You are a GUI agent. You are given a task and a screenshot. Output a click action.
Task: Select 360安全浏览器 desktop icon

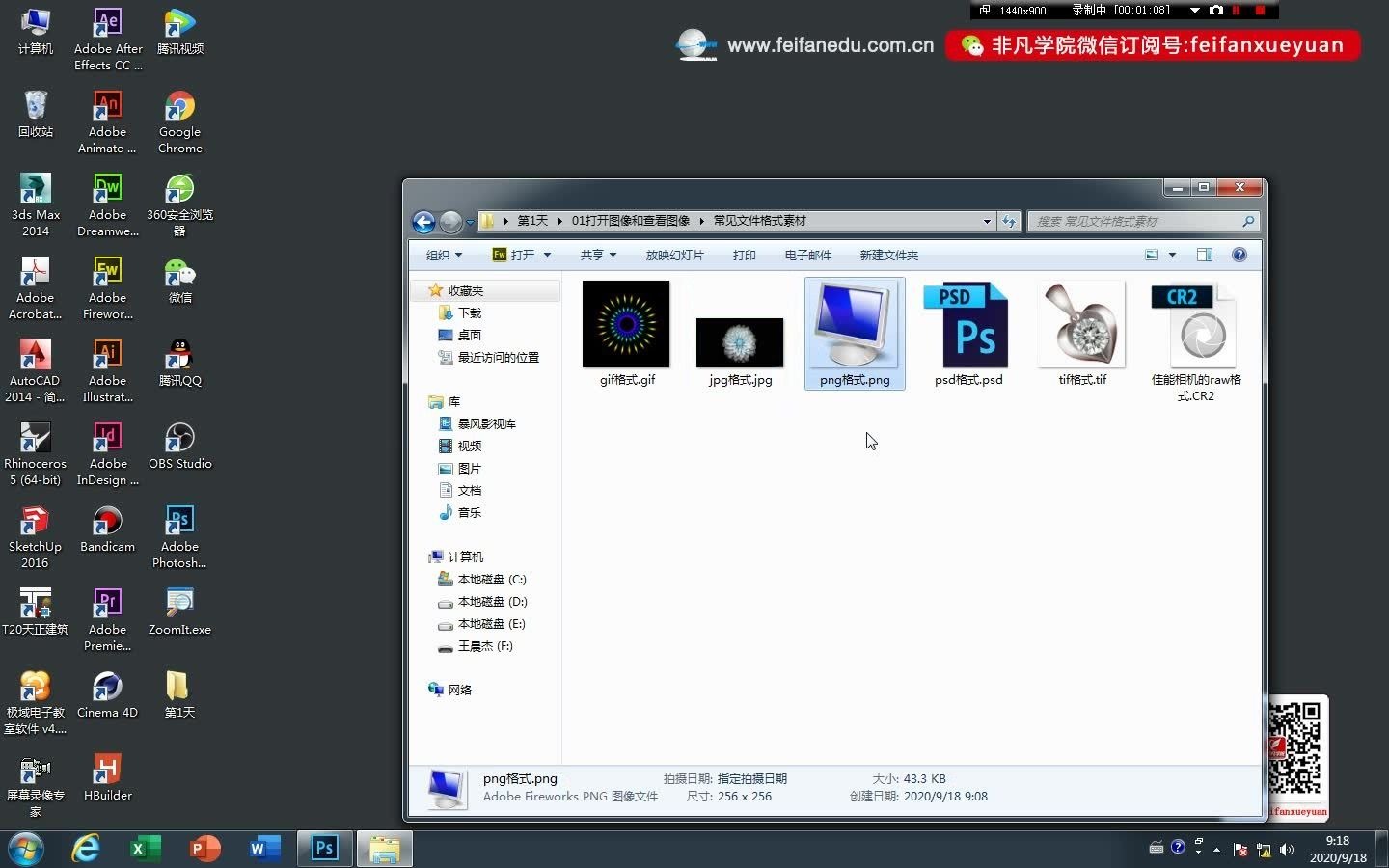point(179,204)
